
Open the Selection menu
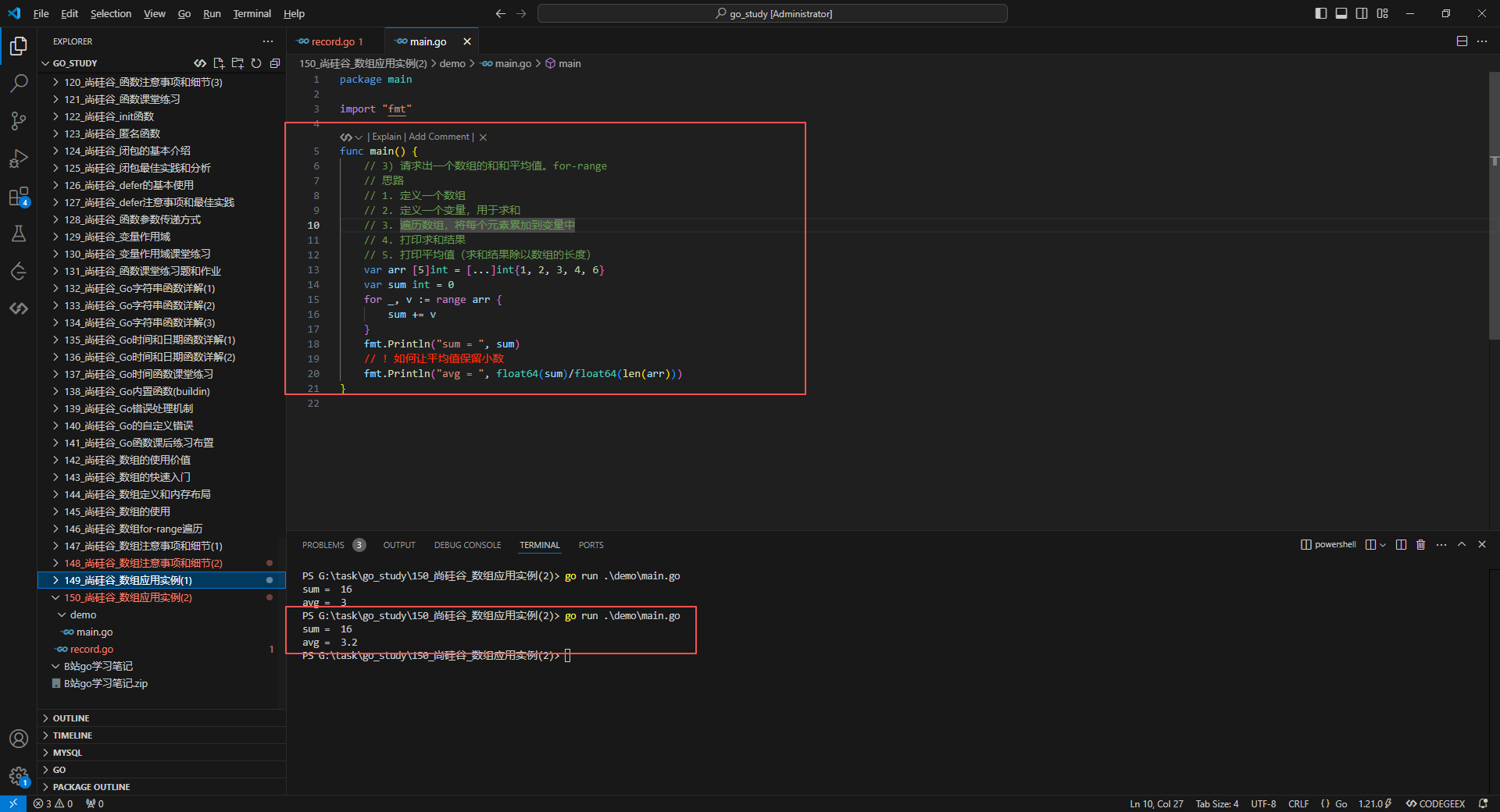[x=111, y=13]
